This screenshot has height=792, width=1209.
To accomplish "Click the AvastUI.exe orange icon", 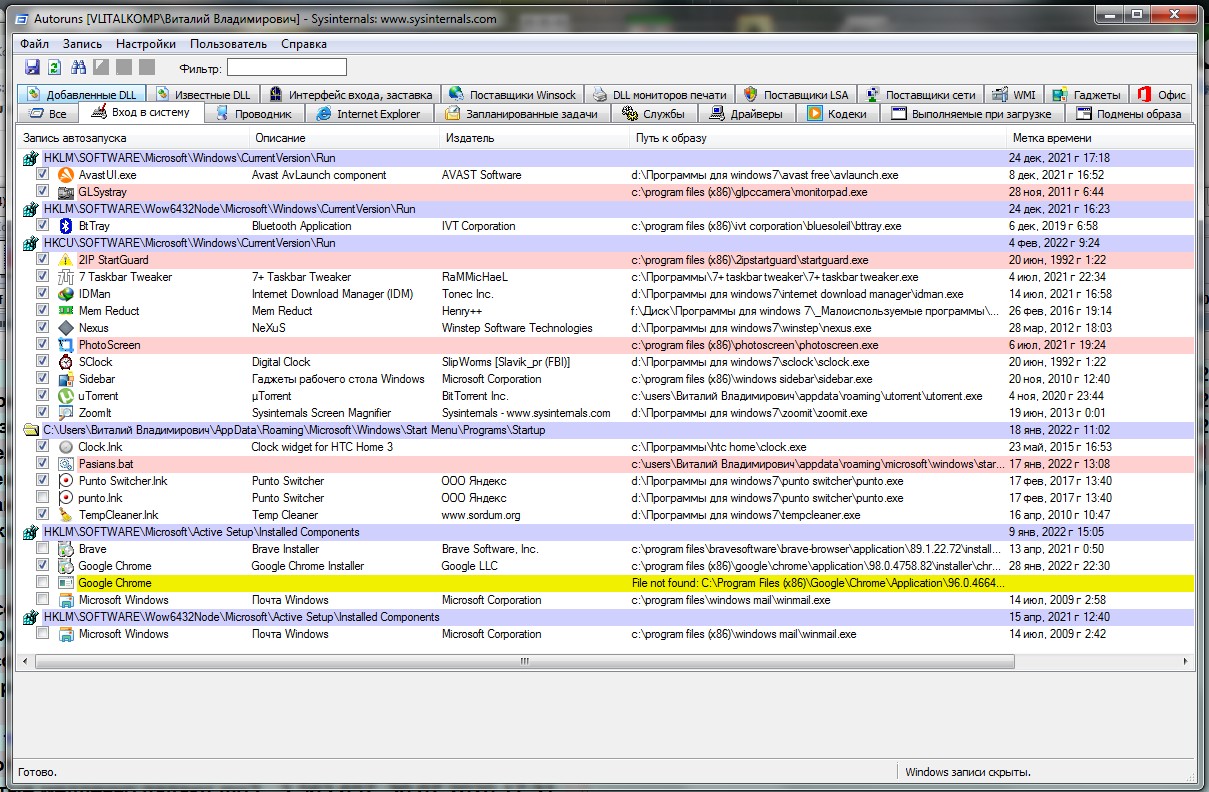I will [x=66, y=175].
